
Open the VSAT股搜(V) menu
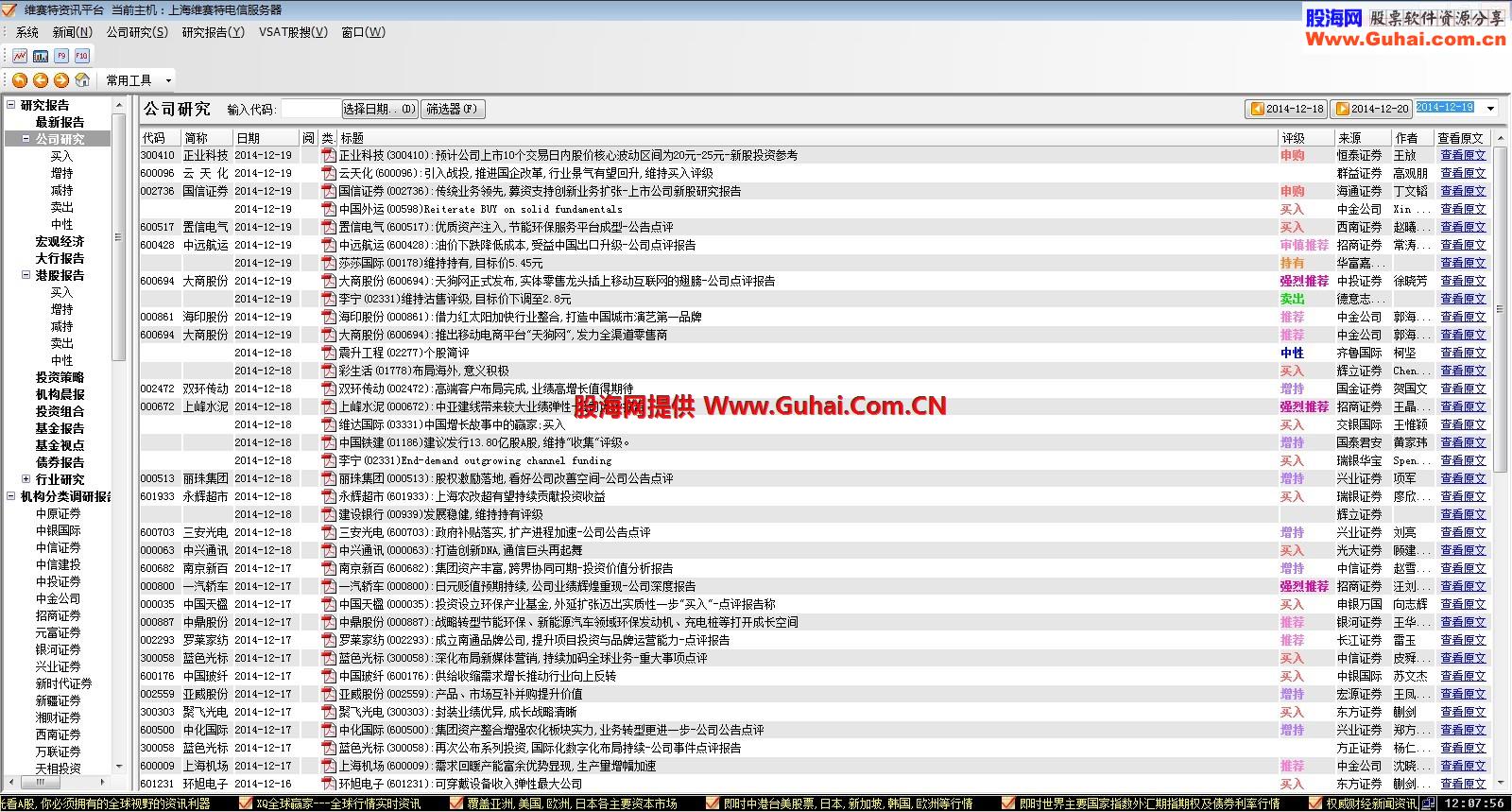pos(293,32)
